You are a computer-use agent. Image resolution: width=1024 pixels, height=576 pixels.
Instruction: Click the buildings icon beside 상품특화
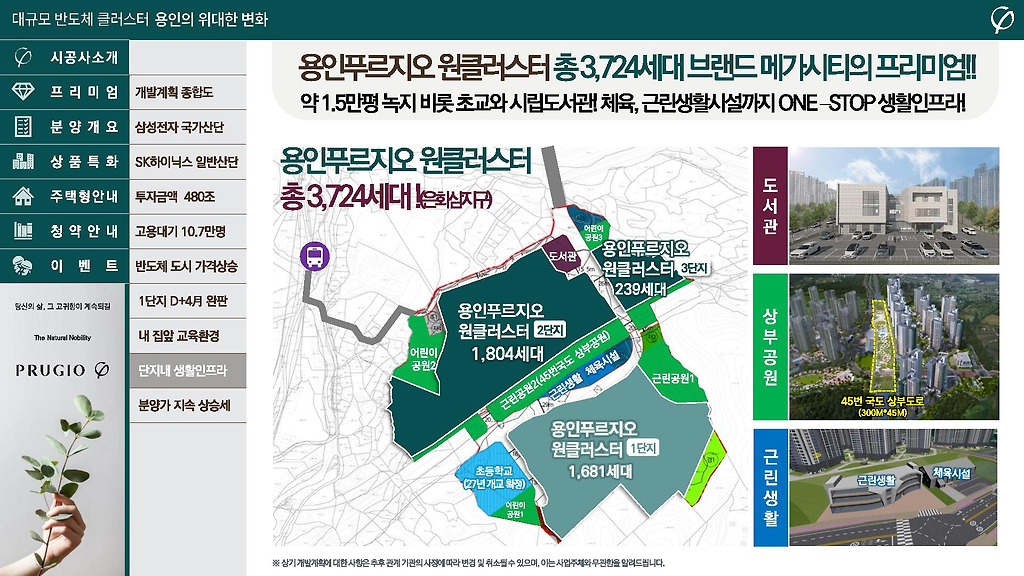click(x=23, y=161)
